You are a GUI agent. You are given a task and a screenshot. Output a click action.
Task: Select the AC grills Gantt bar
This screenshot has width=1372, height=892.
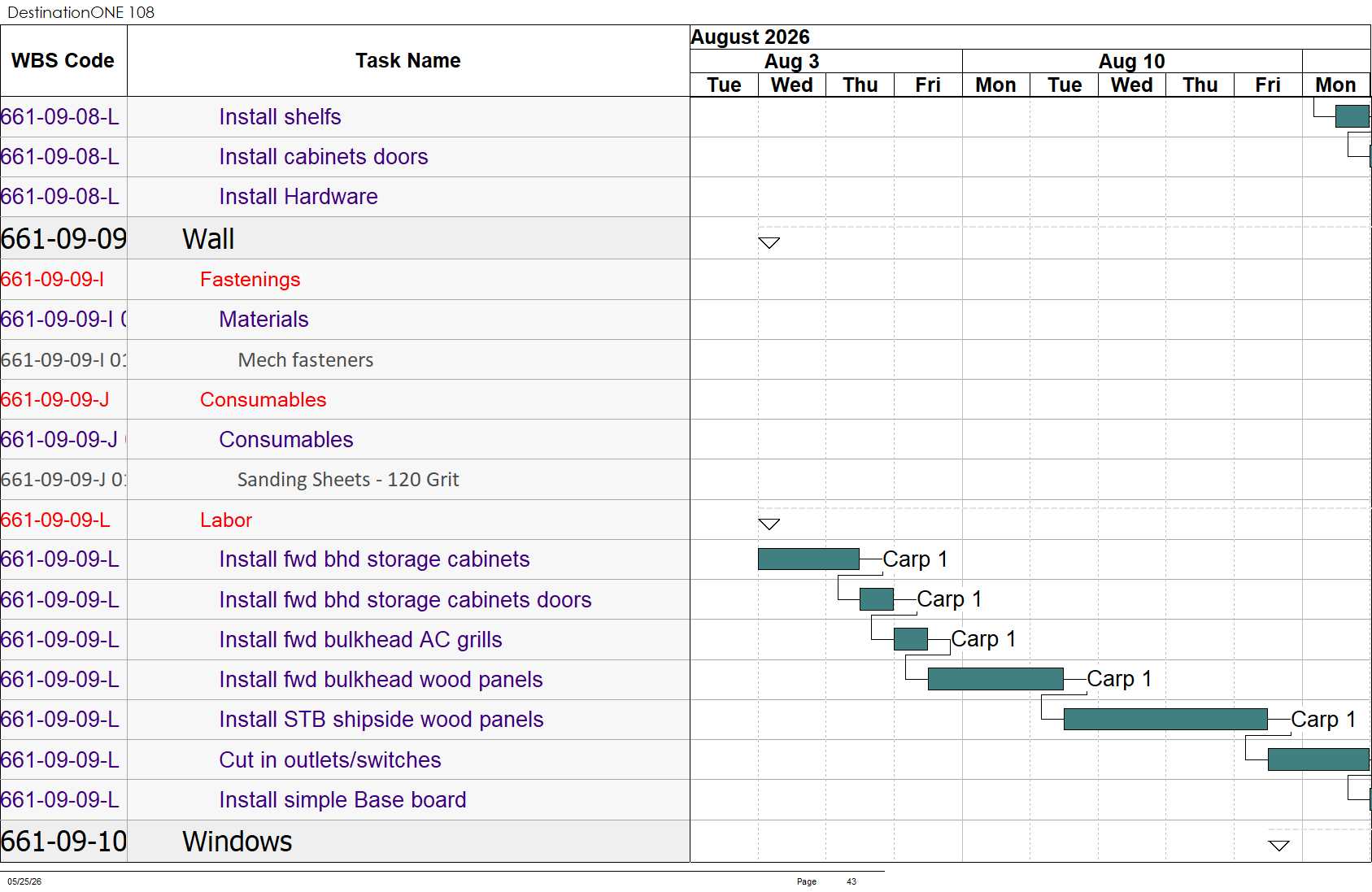tap(911, 639)
